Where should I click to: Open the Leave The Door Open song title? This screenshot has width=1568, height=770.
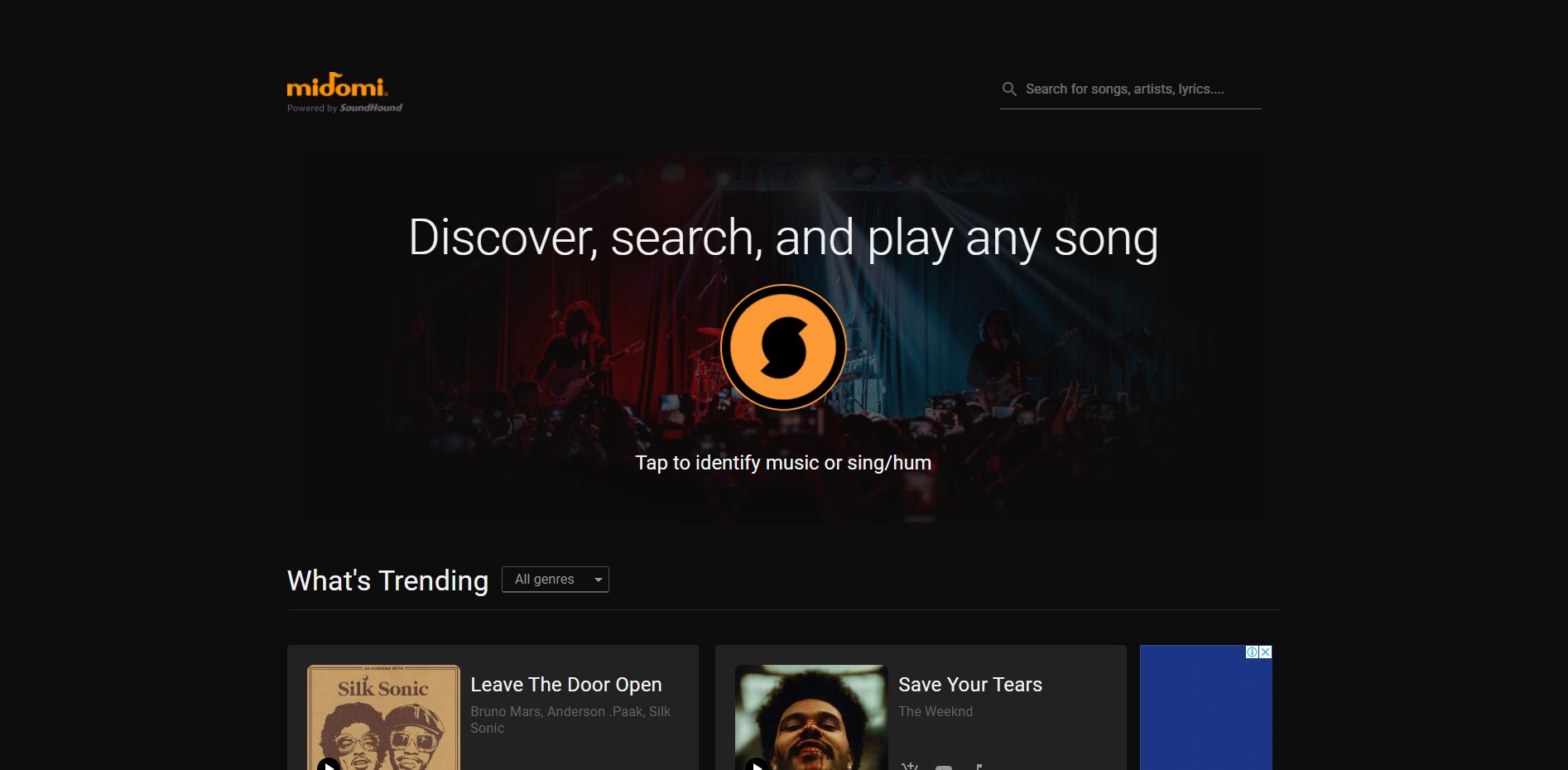click(x=566, y=685)
